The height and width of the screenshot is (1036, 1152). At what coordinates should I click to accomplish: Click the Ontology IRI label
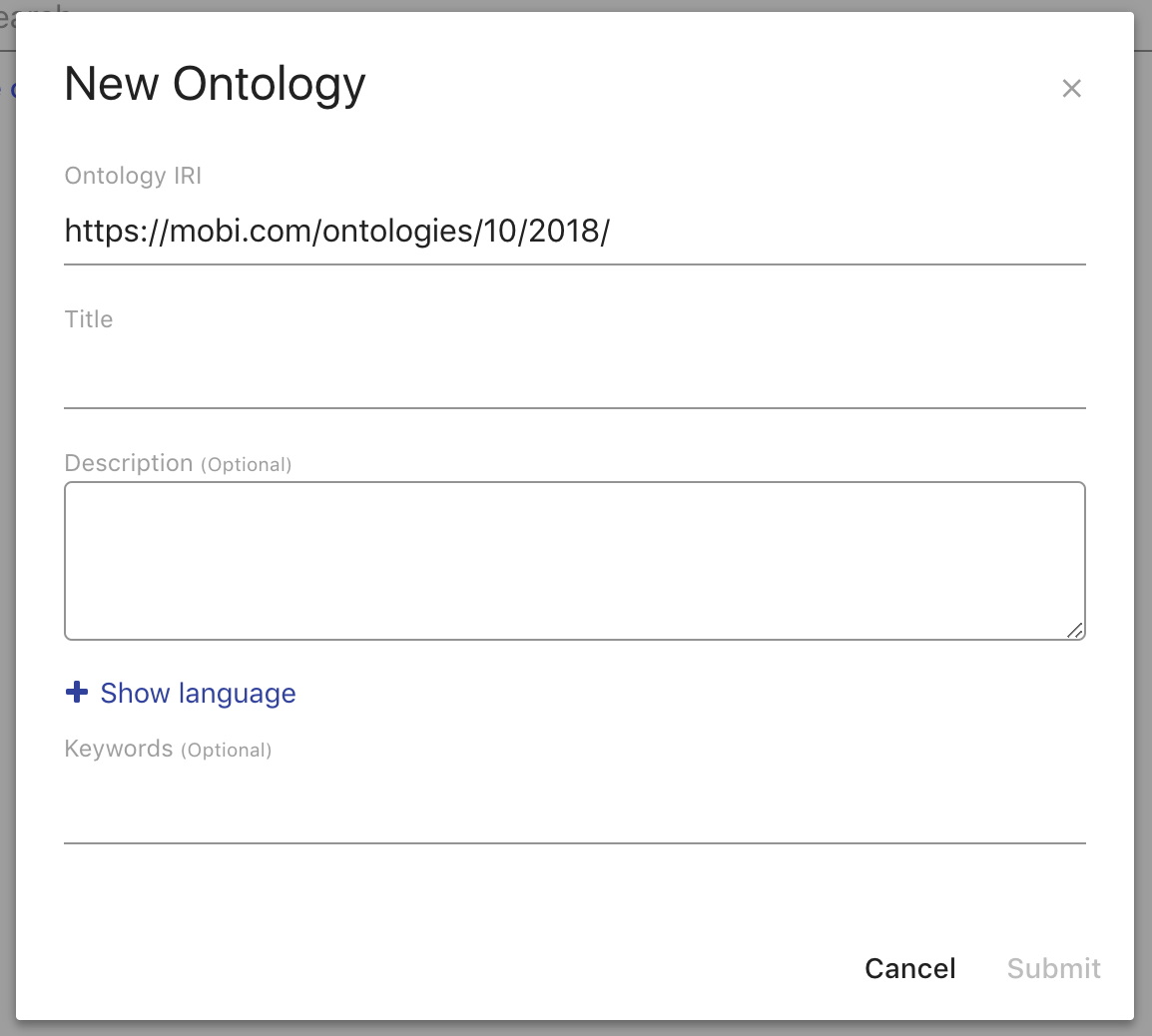pos(133,175)
